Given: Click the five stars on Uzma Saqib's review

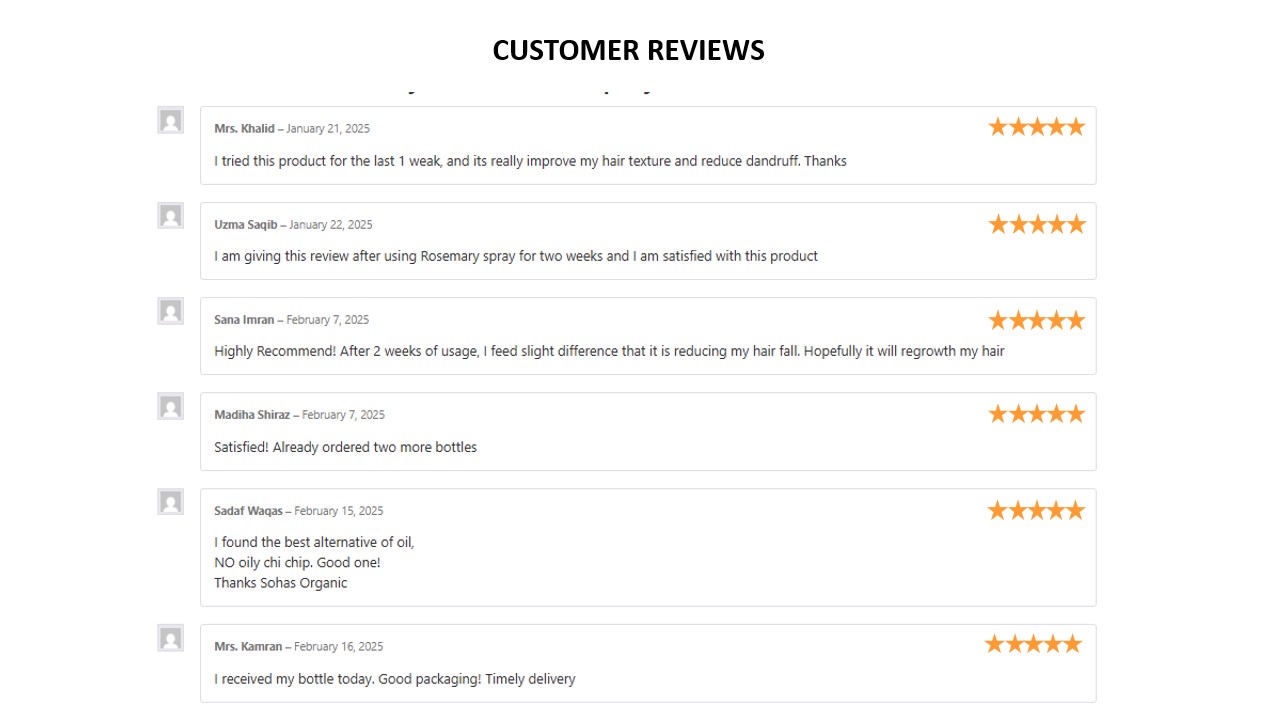Looking at the screenshot, I should (x=1036, y=224).
